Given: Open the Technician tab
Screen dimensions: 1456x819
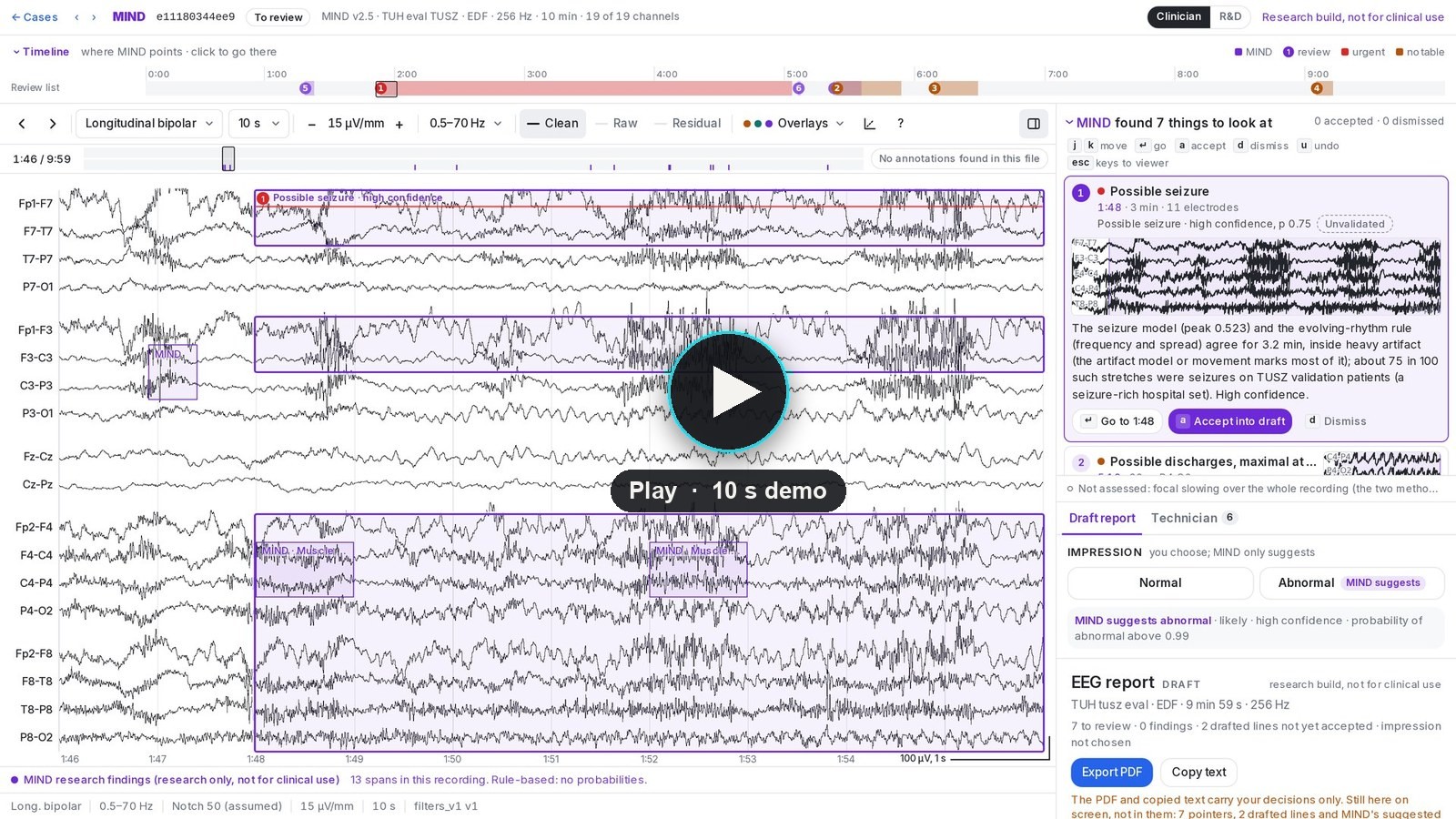Looking at the screenshot, I should coord(1193,518).
